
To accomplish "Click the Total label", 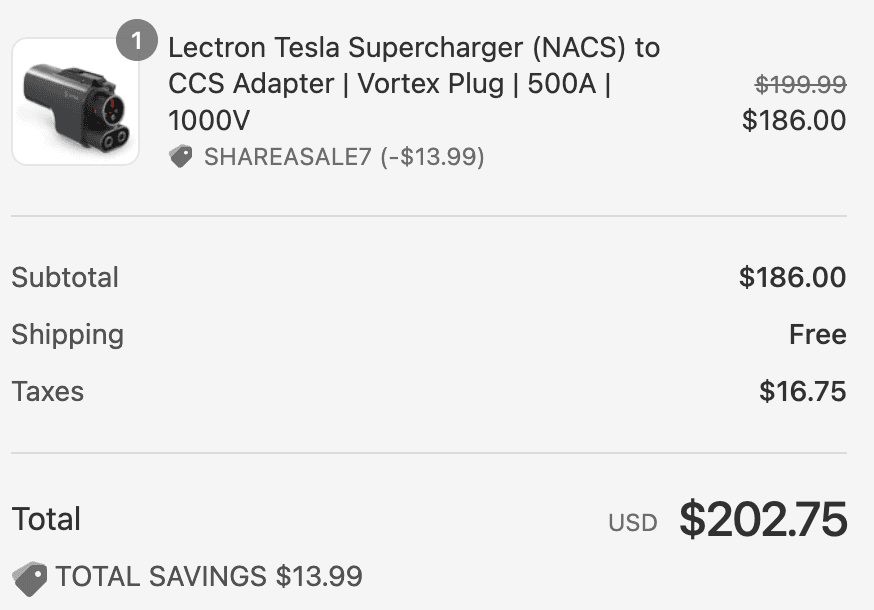I will [46, 519].
